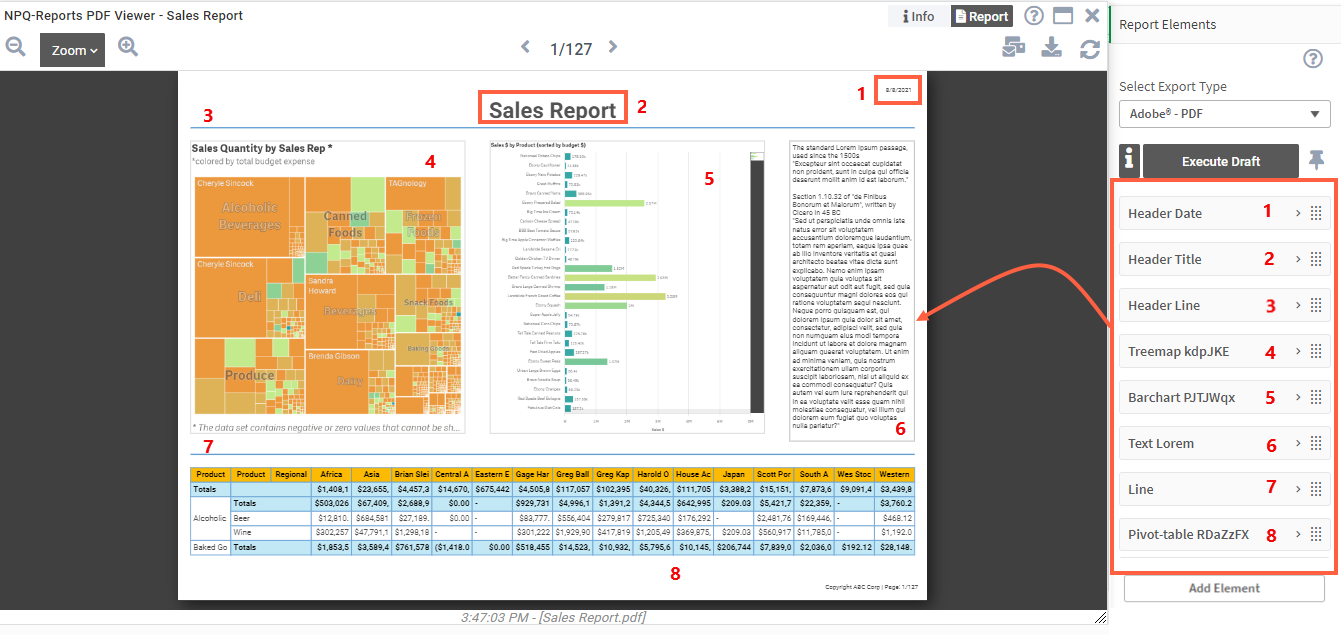Expand the Barchart PJTJWqx element

click(1298, 397)
